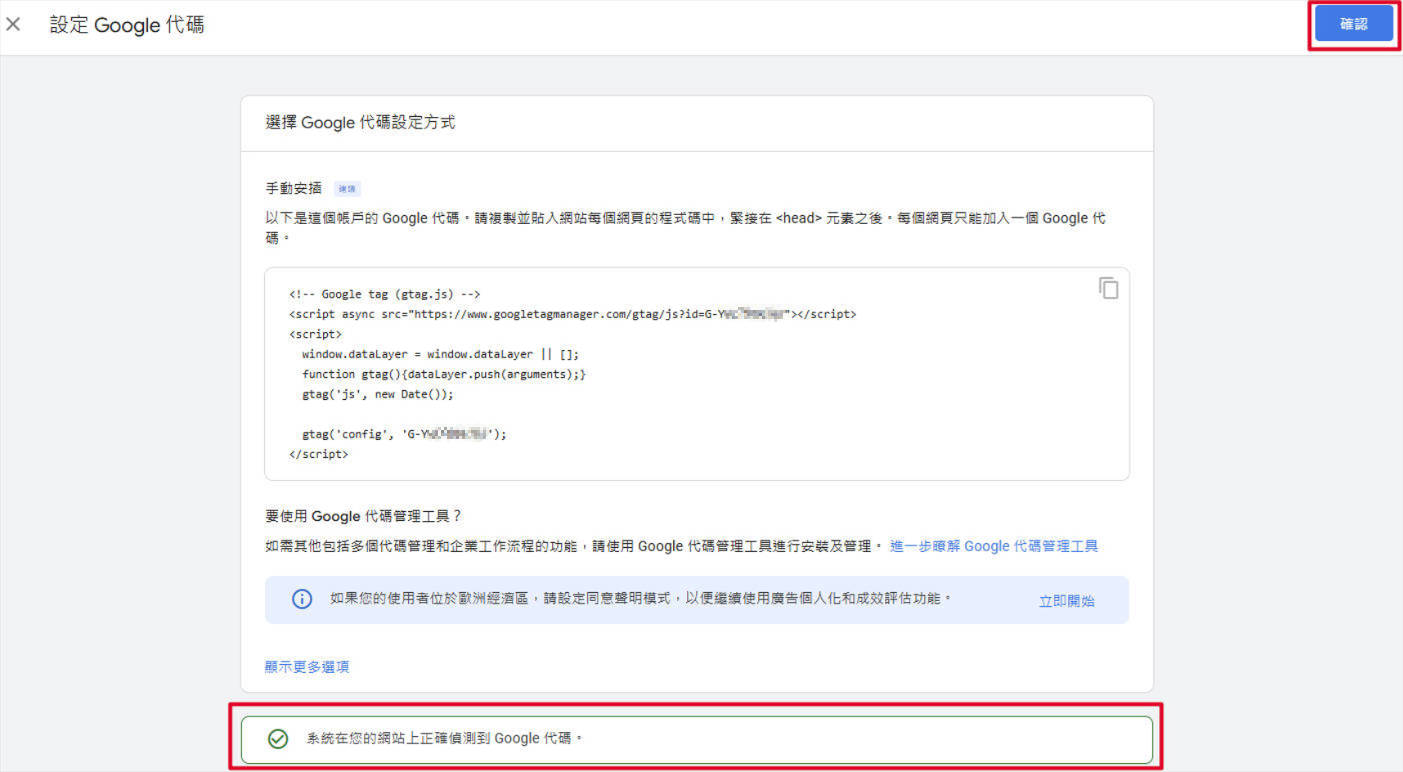
Task: Close the Google tag setup dialog
Action: [x=14, y=24]
